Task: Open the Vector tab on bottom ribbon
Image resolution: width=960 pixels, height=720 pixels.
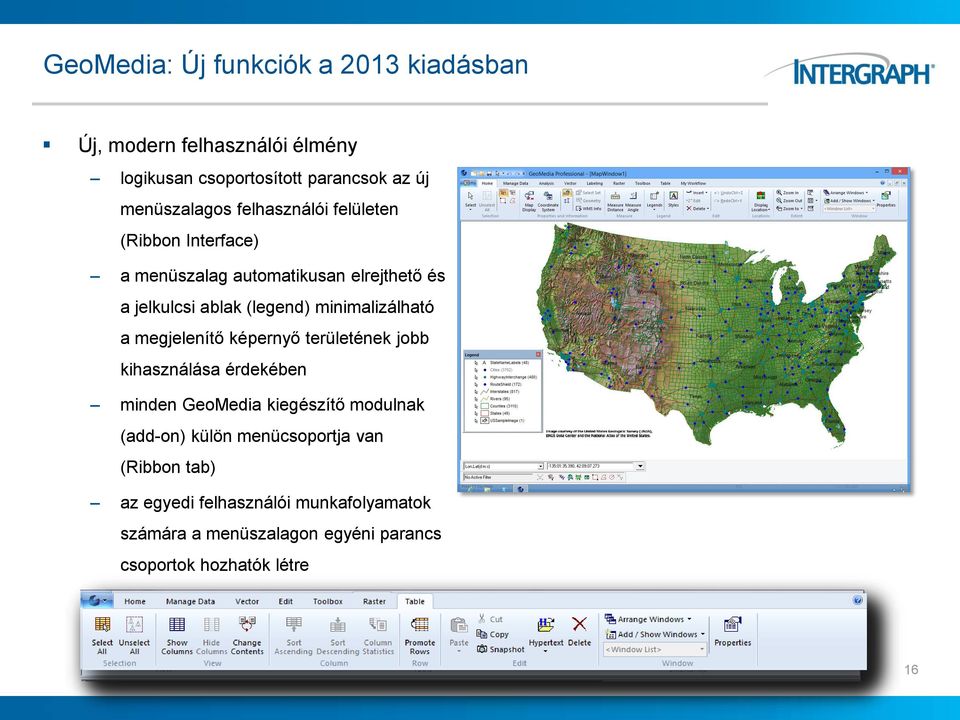Action: (247, 601)
